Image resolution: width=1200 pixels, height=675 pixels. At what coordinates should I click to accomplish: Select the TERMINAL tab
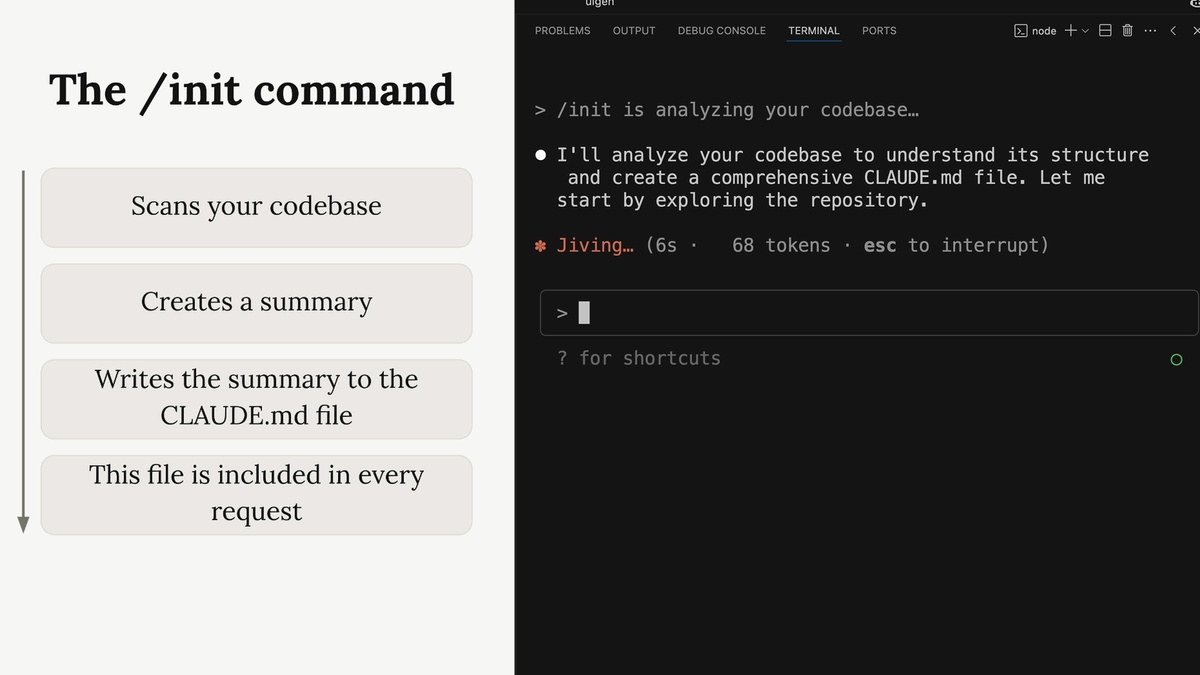[x=814, y=31]
